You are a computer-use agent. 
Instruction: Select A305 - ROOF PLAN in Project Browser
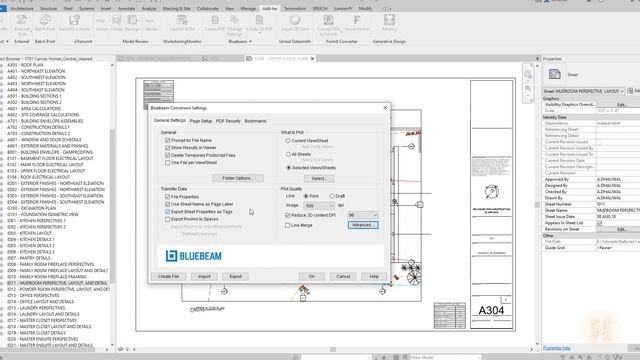coord(25,65)
